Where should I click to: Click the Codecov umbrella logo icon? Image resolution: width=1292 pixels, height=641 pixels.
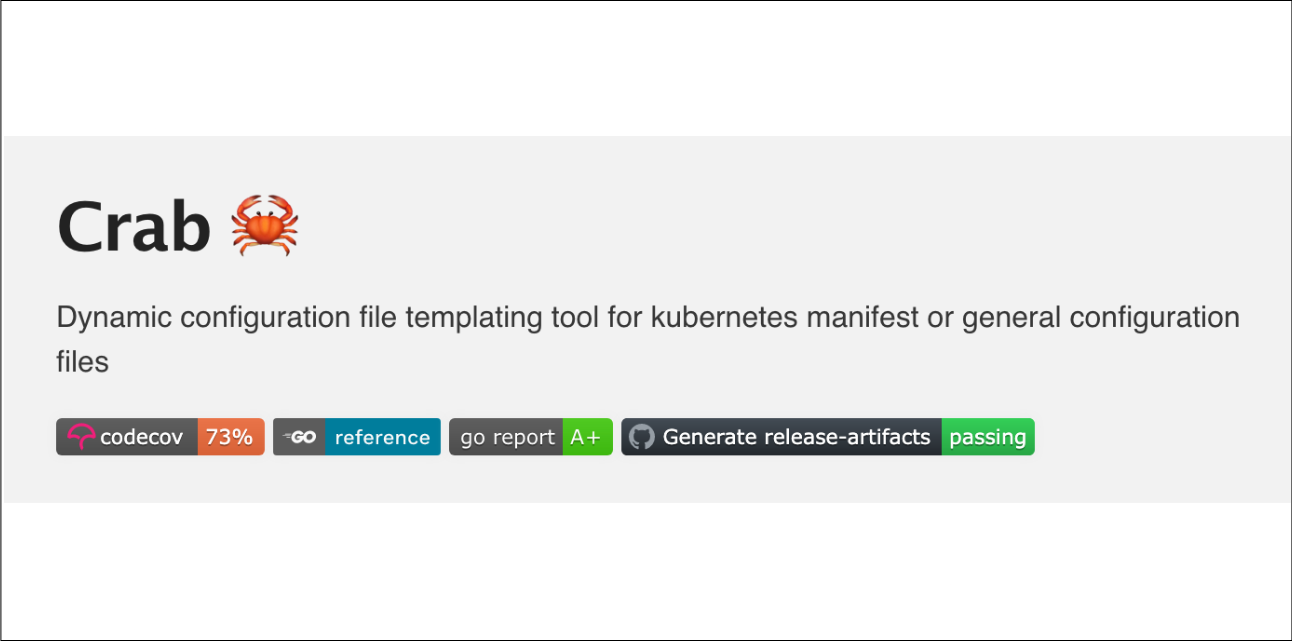(80, 437)
